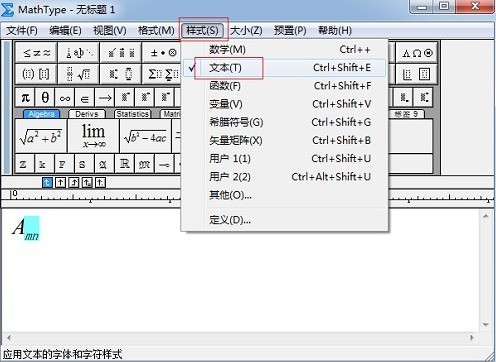This screenshot has width=496, height=362.
Task: Click the vertical scrollbar down arrow
Action: pyautogui.click(x=486, y=324)
